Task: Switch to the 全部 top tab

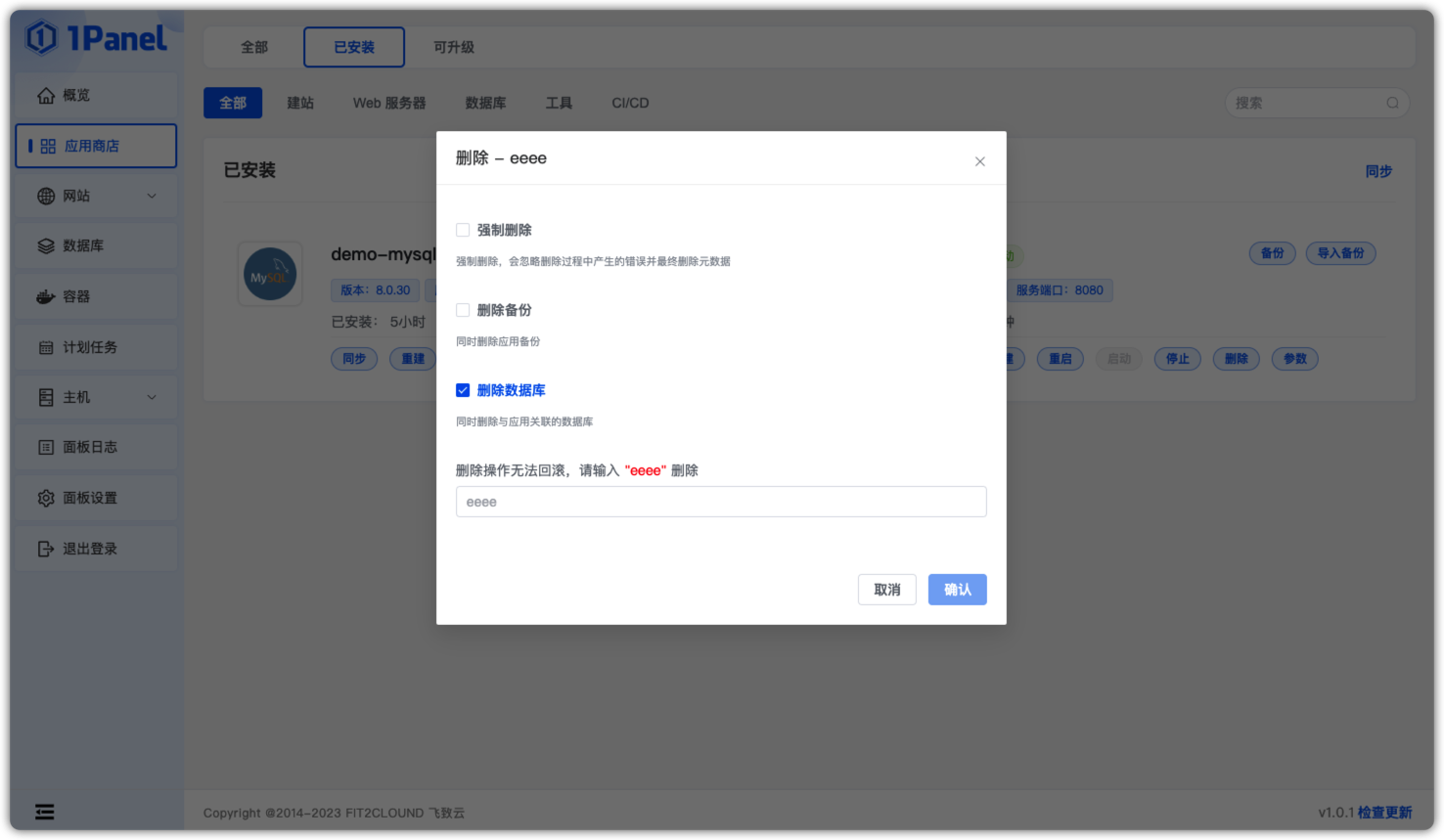Action: 254,47
